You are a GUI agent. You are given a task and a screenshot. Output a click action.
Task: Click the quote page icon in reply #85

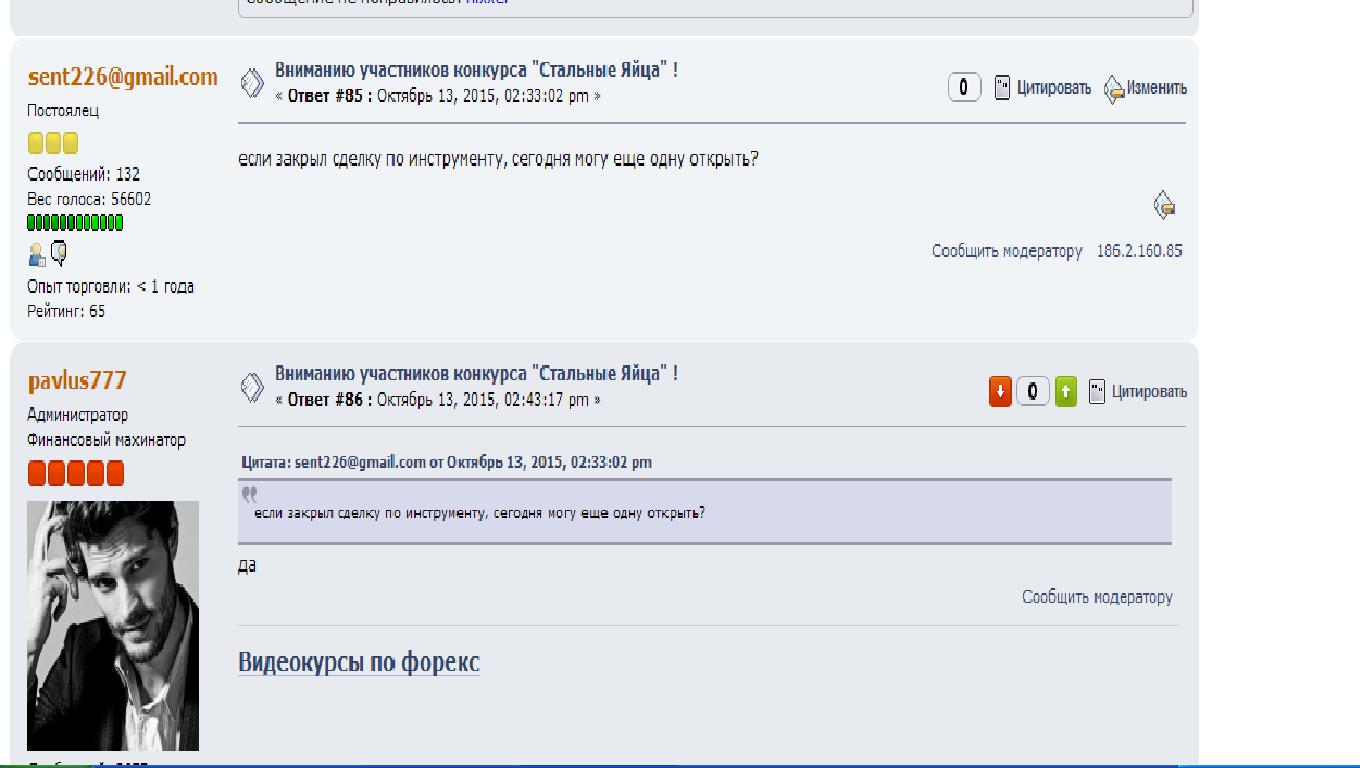coord(1002,88)
